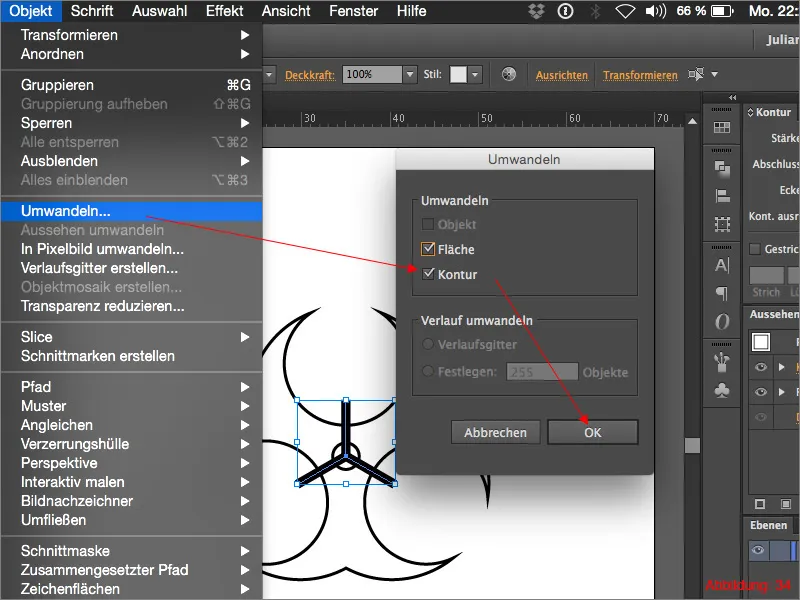Viewport: 800px width, 600px height.
Task: Open the Transformieren submenu
Action: 132,35
